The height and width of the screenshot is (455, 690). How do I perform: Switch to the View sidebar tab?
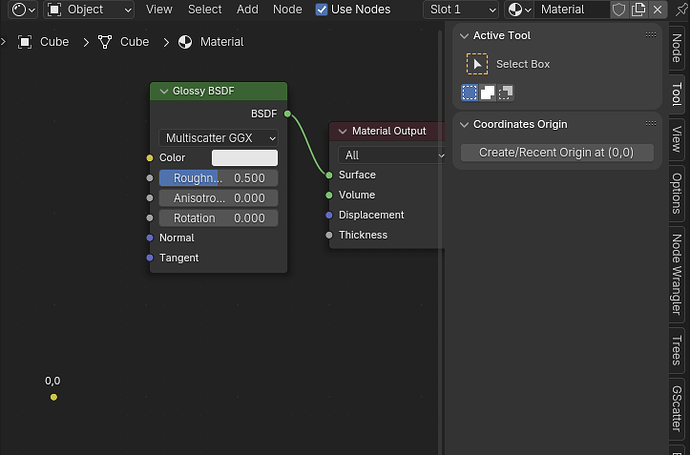click(677, 139)
